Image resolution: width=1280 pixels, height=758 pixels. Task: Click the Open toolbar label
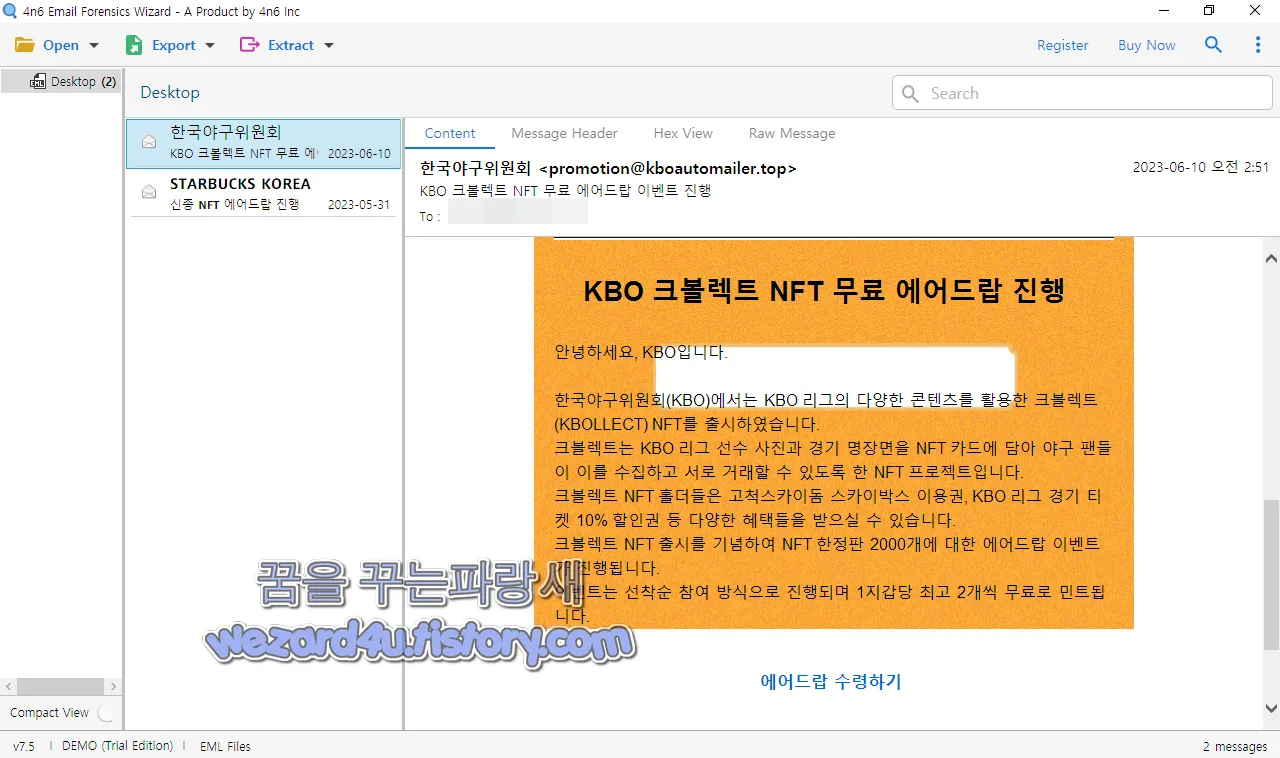pos(61,45)
